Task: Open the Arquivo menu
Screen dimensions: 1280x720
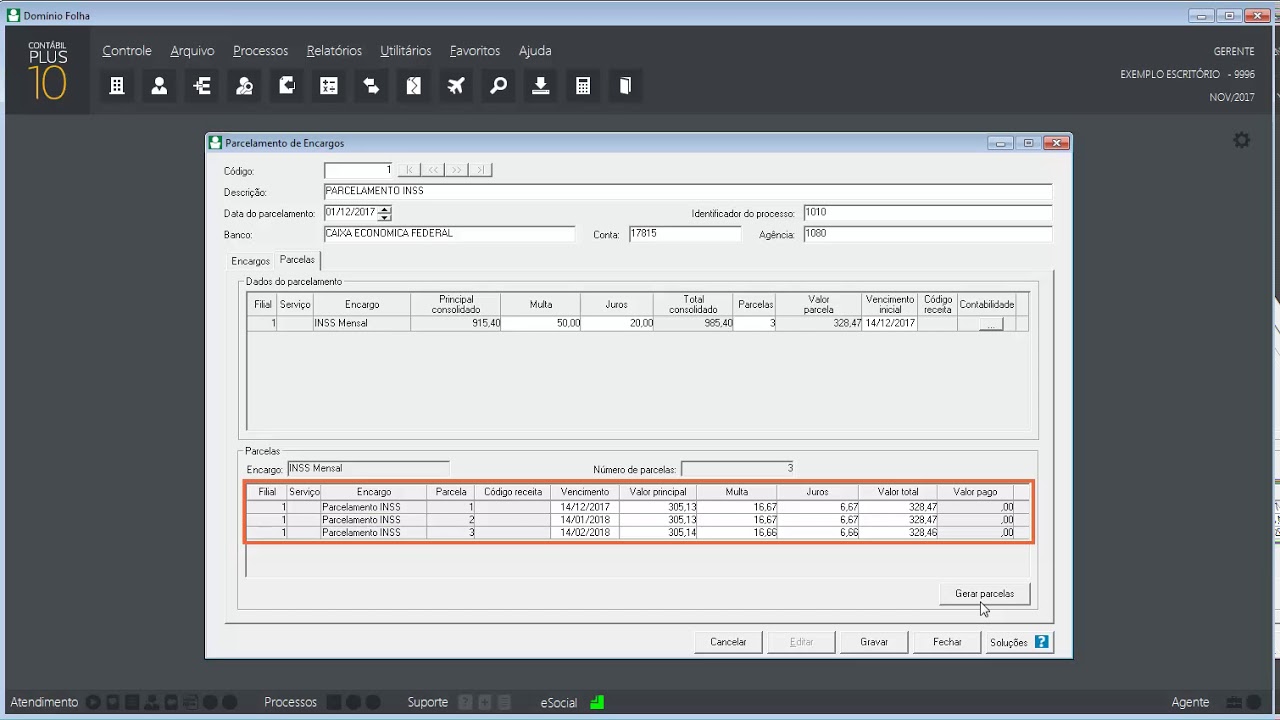Action: [192, 50]
